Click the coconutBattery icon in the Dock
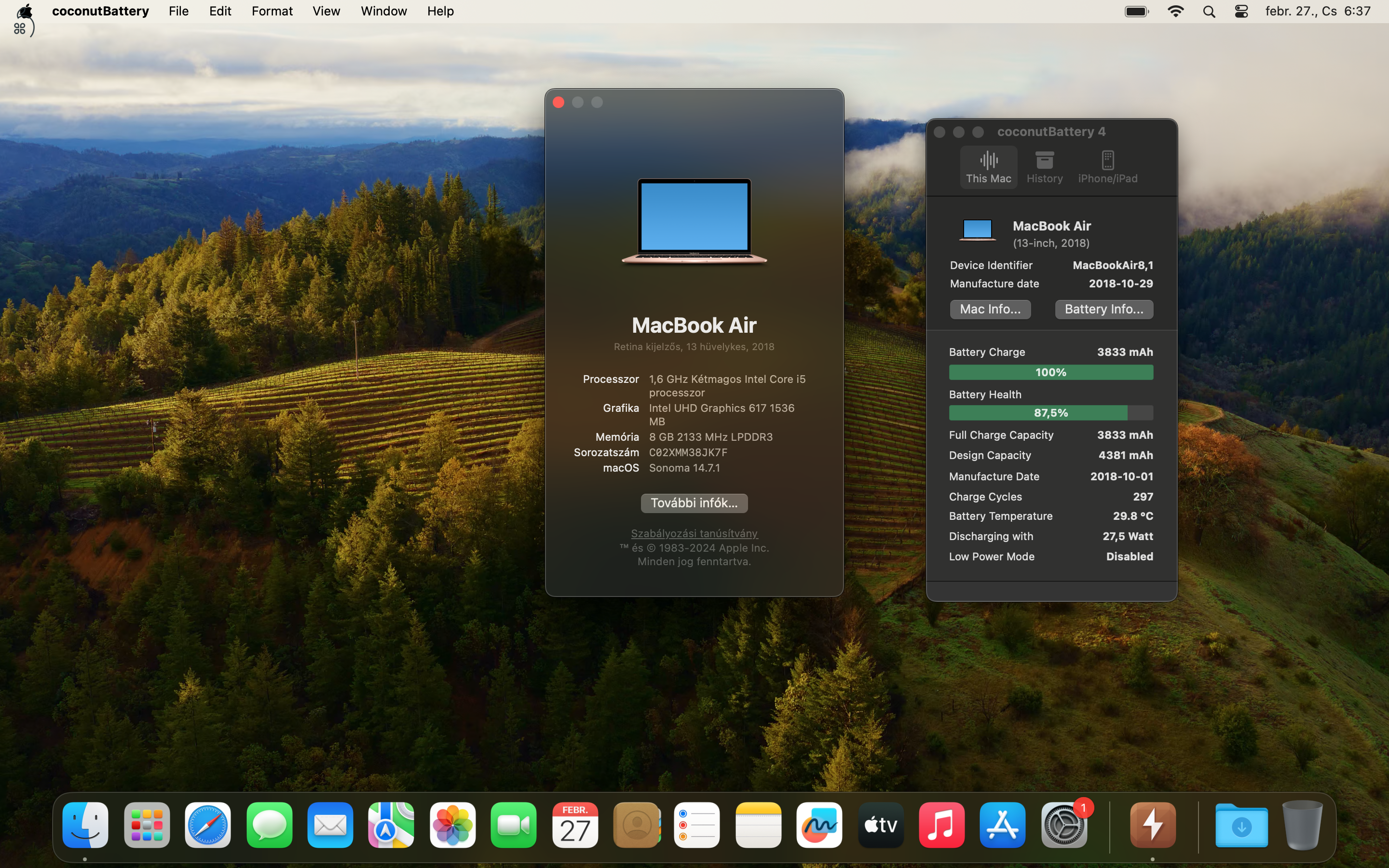The width and height of the screenshot is (1389, 868). tap(1153, 825)
